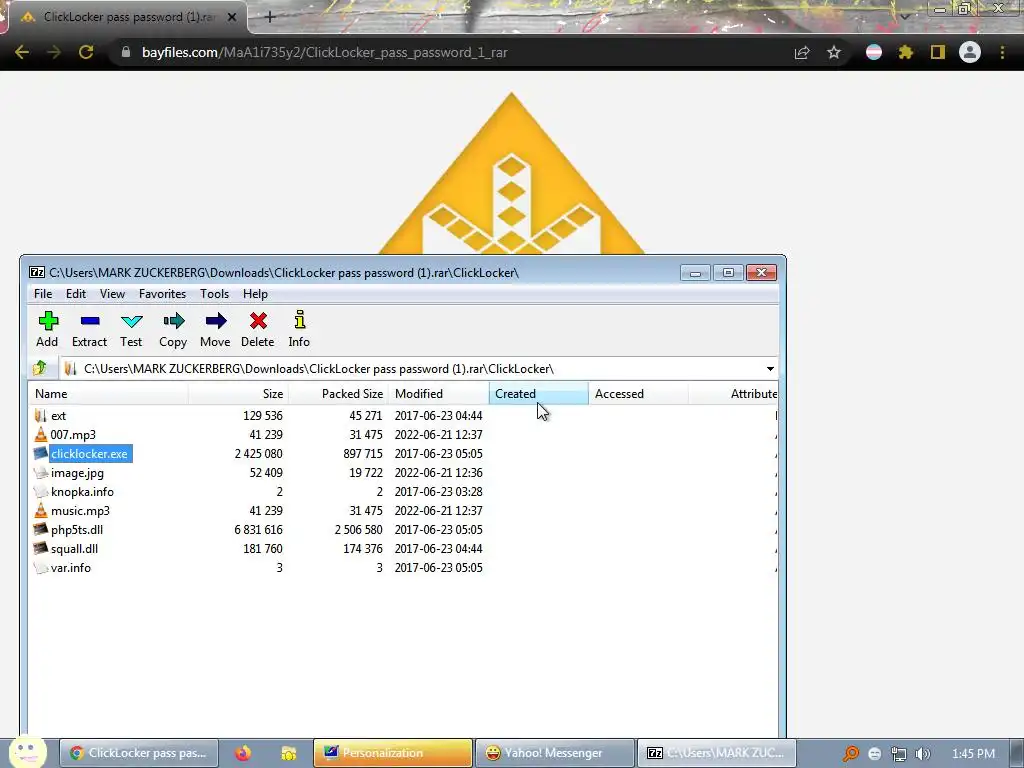Open the Favorites menu in 7-Zip
This screenshot has width=1024, height=768.
tap(163, 294)
